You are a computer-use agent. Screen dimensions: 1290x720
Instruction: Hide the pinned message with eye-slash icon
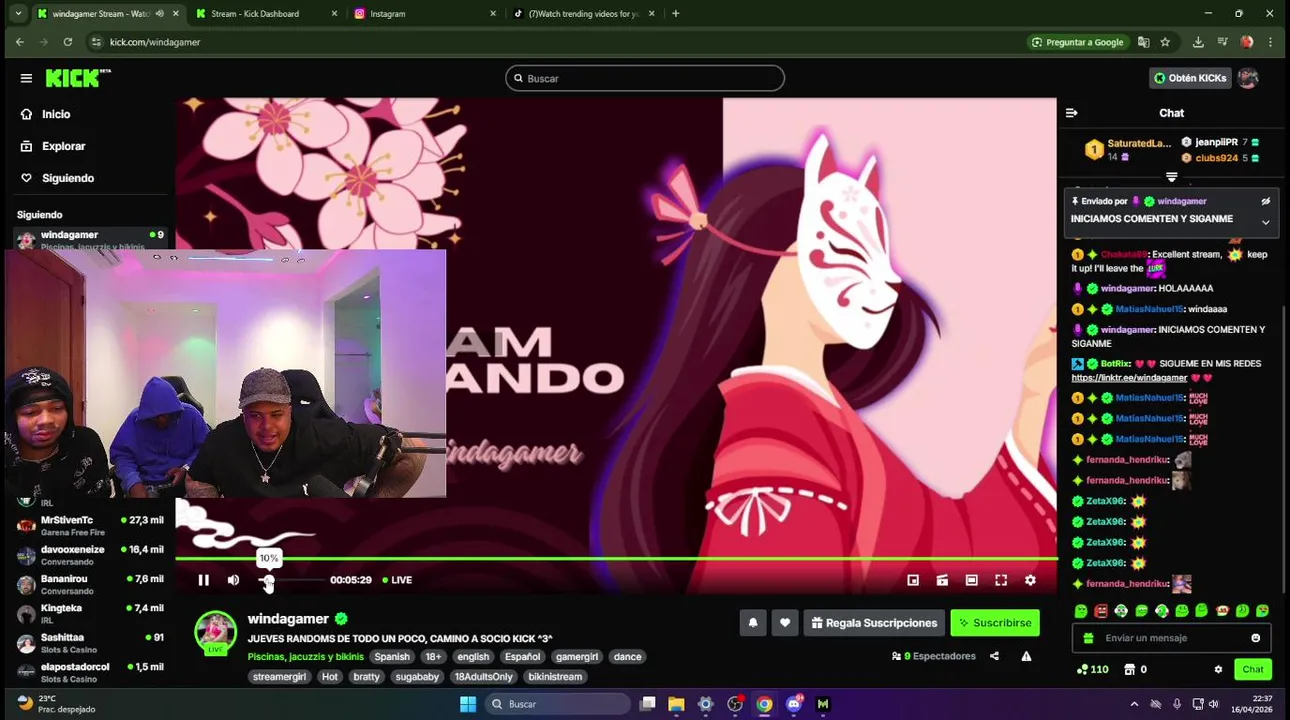pyautogui.click(x=1265, y=201)
